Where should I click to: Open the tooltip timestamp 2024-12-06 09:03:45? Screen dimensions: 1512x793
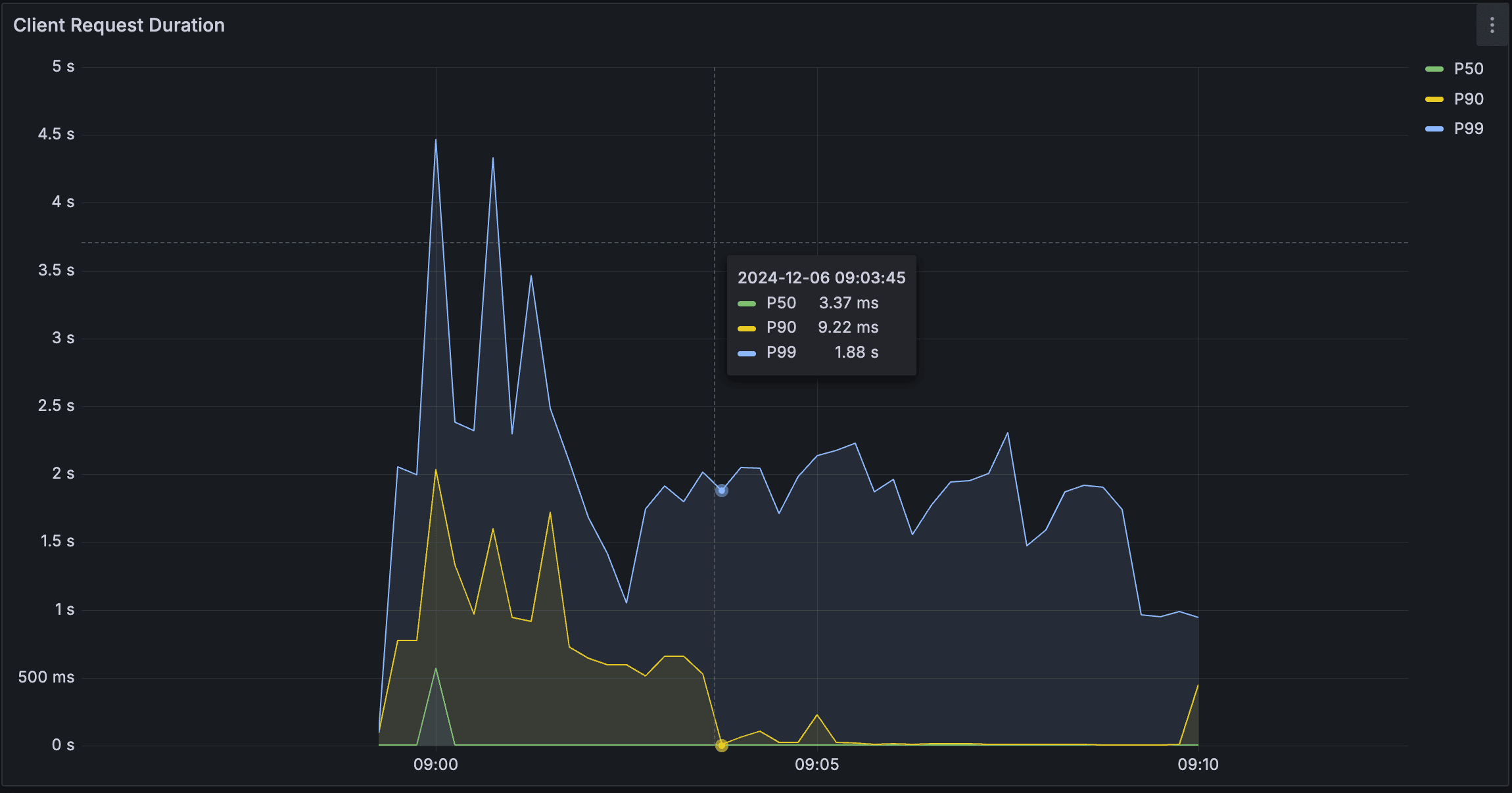tap(822, 278)
